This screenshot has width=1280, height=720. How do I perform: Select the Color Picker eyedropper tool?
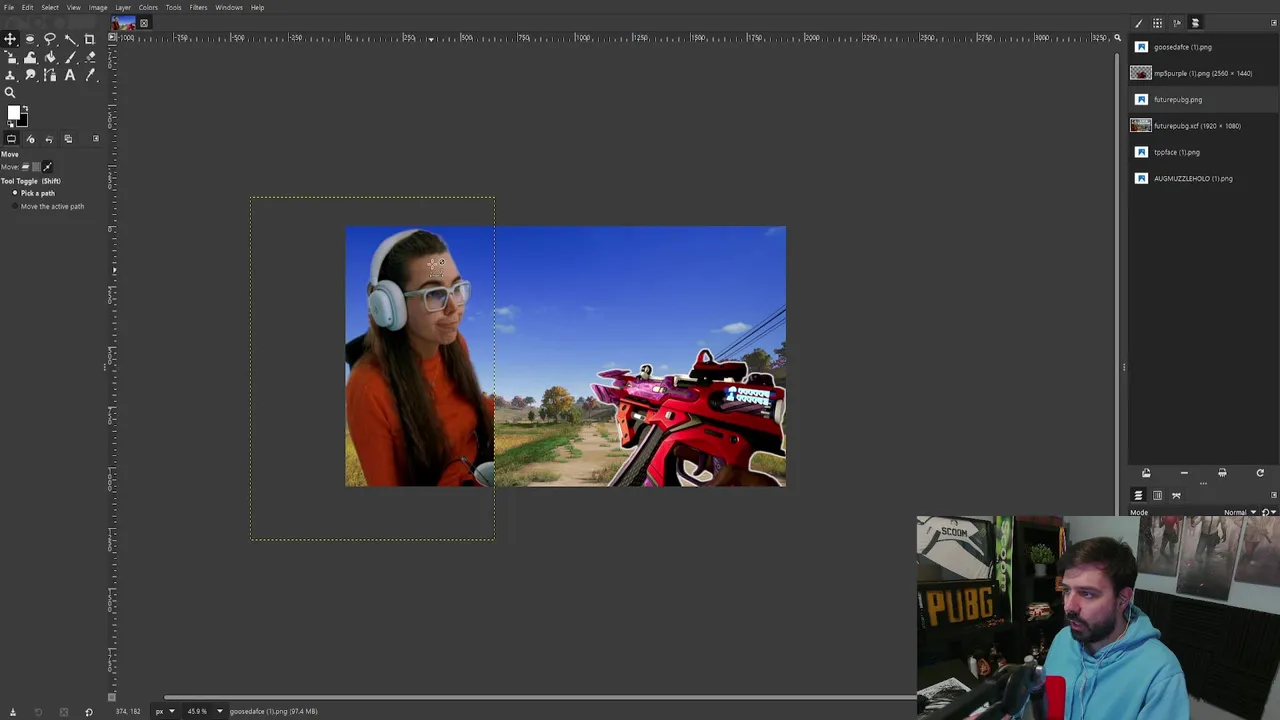pos(89,75)
